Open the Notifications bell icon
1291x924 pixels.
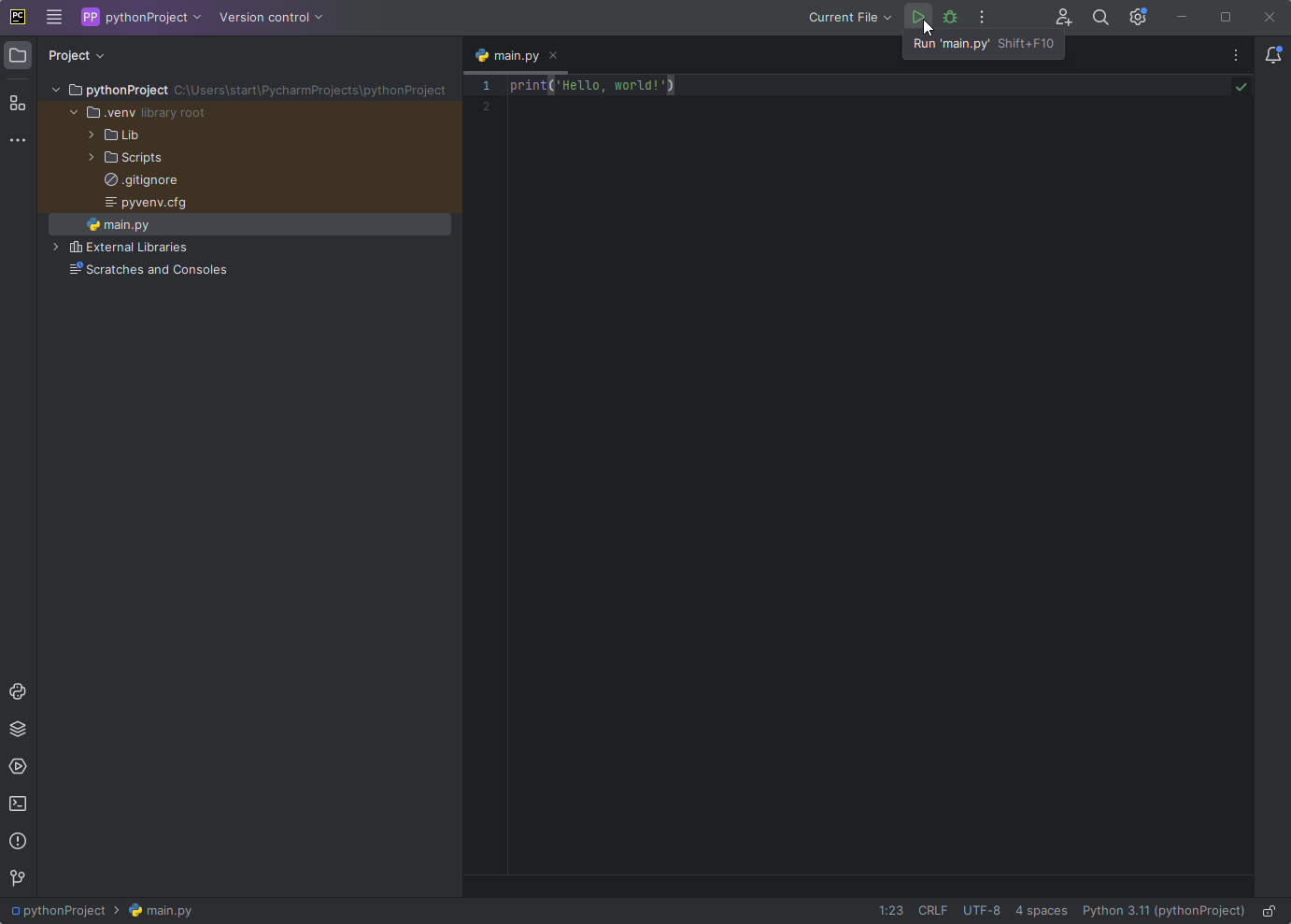click(x=1273, y=55)
